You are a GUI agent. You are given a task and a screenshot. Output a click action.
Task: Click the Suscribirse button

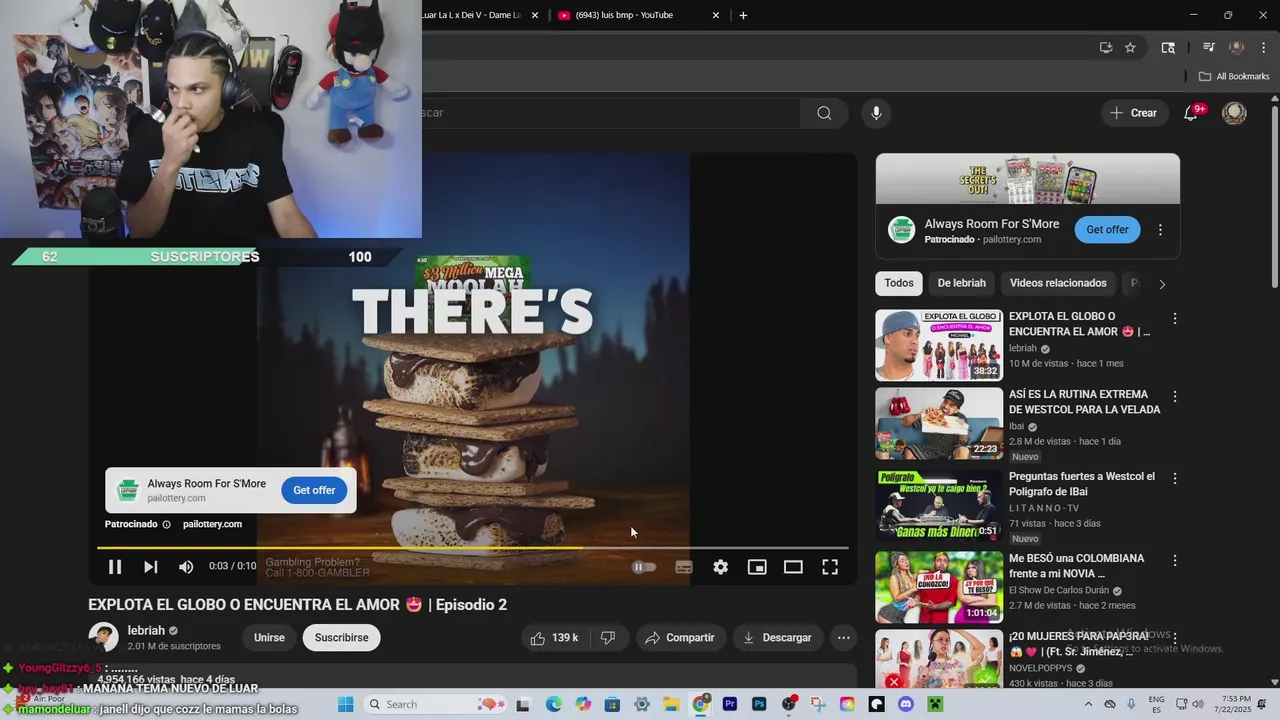point(341,637)
